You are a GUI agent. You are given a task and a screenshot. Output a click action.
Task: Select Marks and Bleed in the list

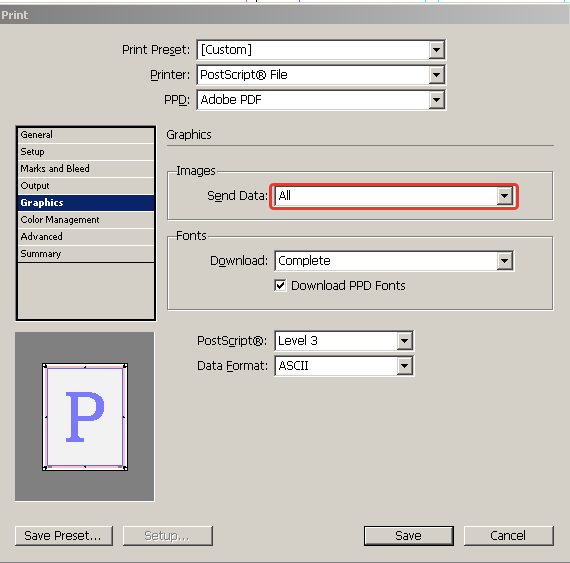(x=86, y=169)
